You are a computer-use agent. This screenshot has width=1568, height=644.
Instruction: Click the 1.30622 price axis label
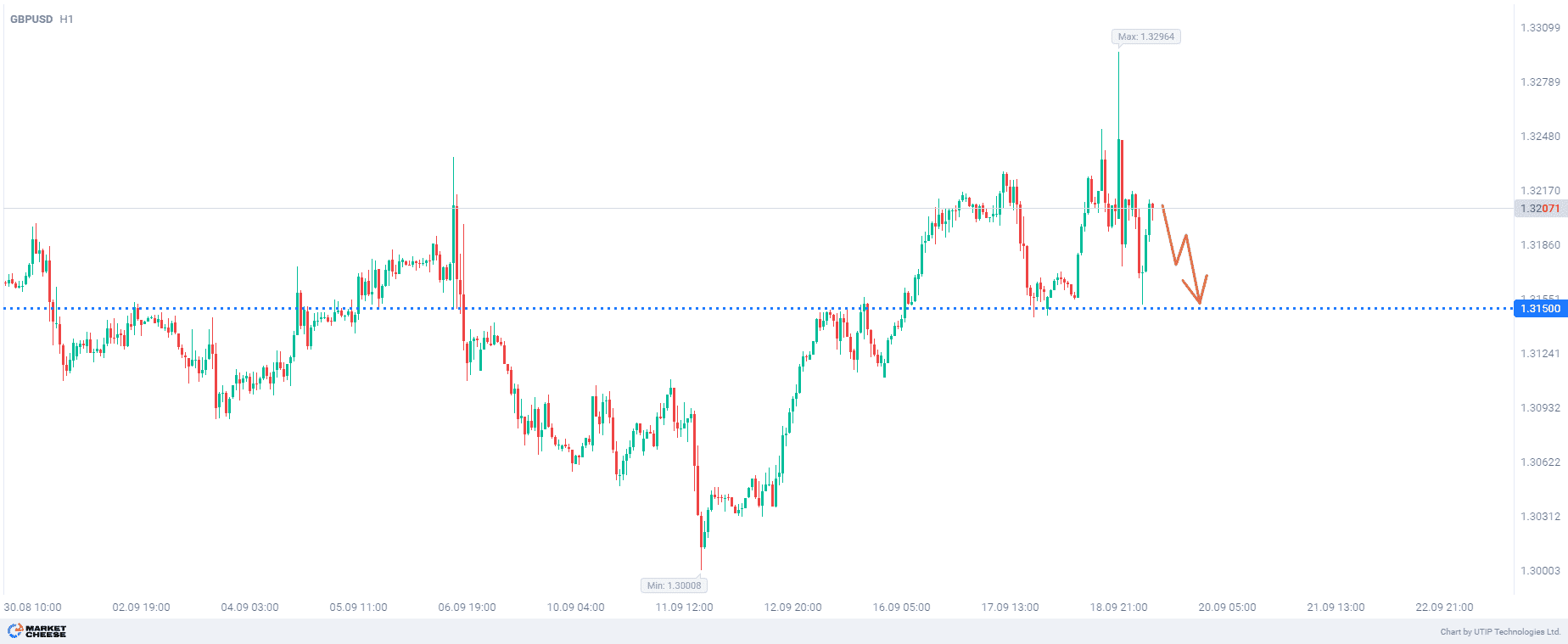(1540, 462)
